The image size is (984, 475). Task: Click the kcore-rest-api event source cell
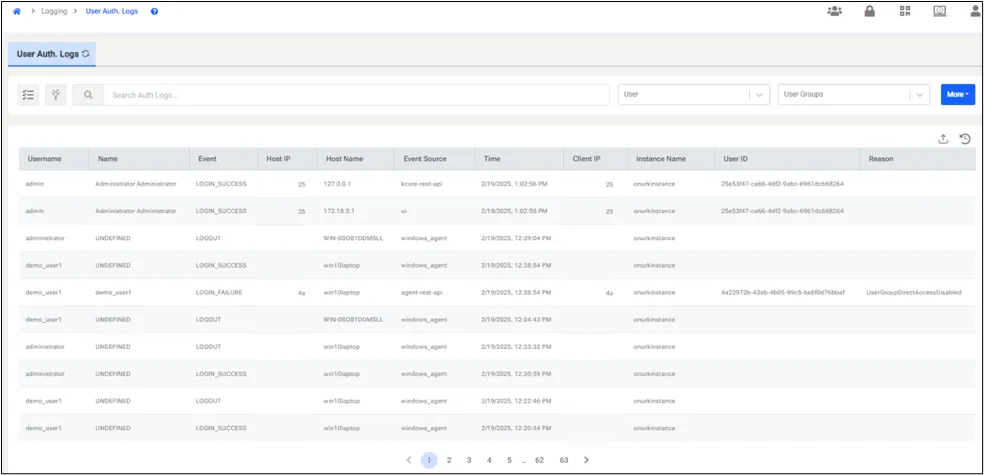click(422, 184)
